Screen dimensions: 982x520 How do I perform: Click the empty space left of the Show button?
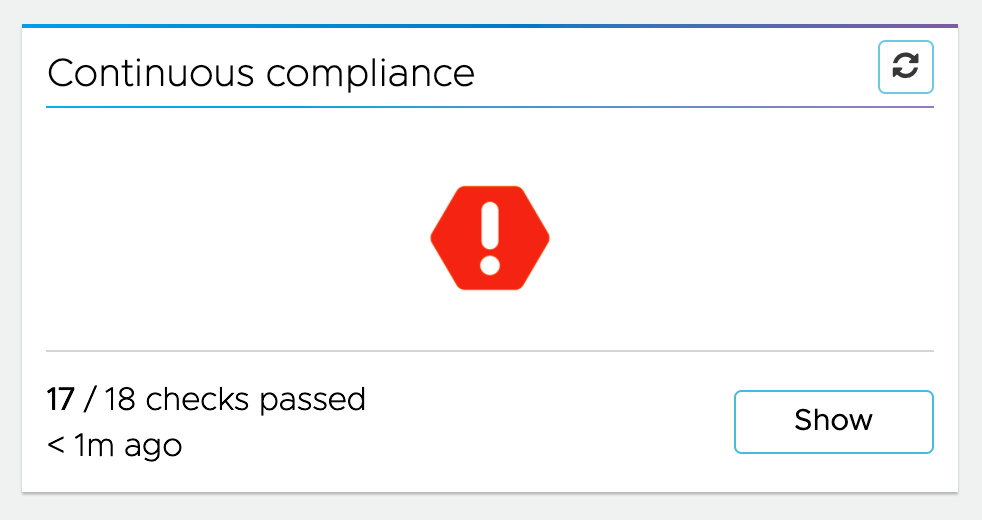550,422
